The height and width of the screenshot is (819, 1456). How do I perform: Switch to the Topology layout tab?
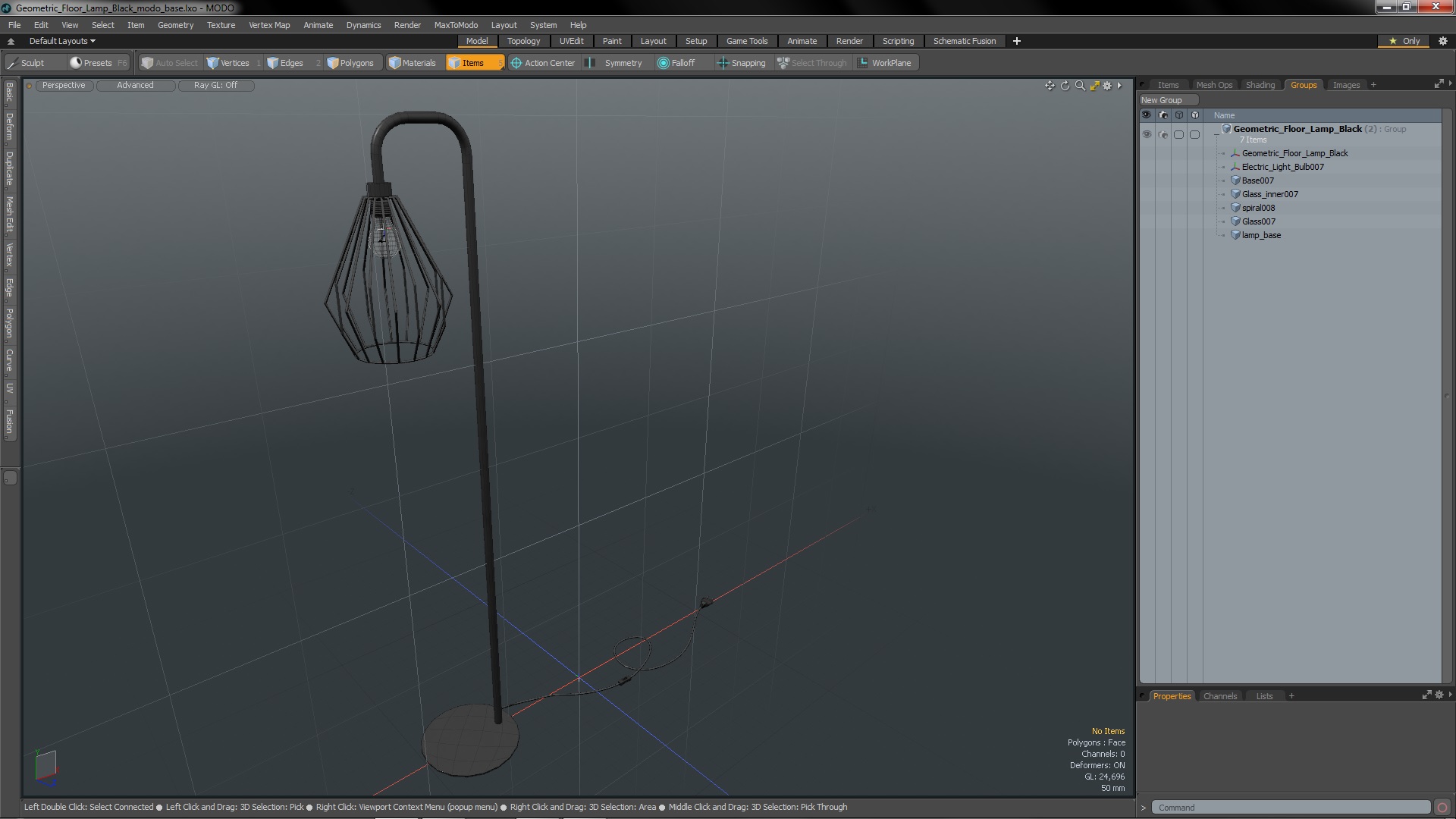tap(523, 41)
